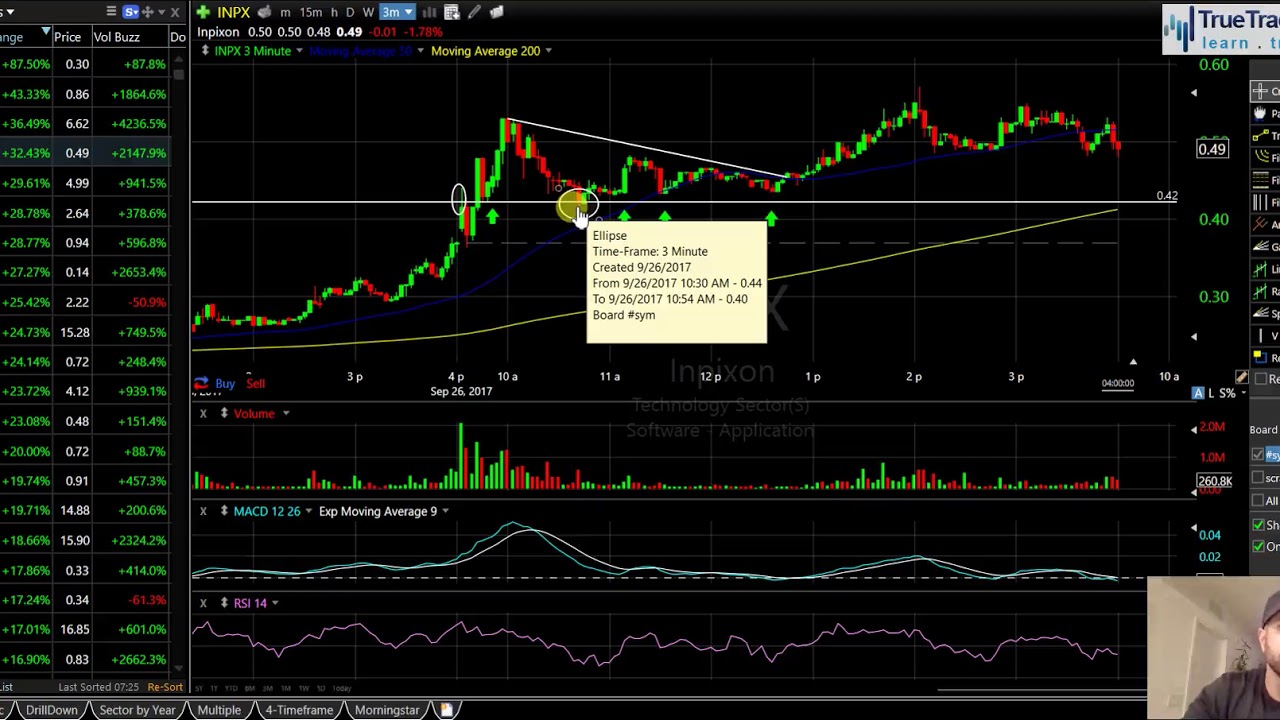Image resolution: width=1280 pixels, height=720 pixels.
Task: Toggle the Sh green checked checkbox
Action: [x=1258, y=524]
